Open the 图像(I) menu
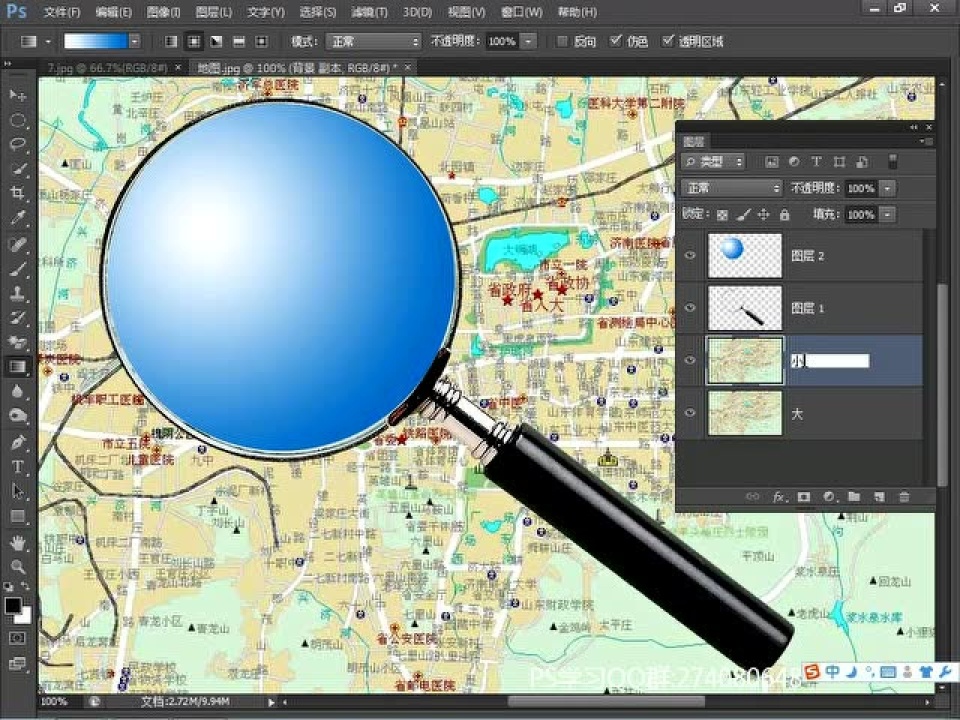The image size is (960, 720). (163, 12)
